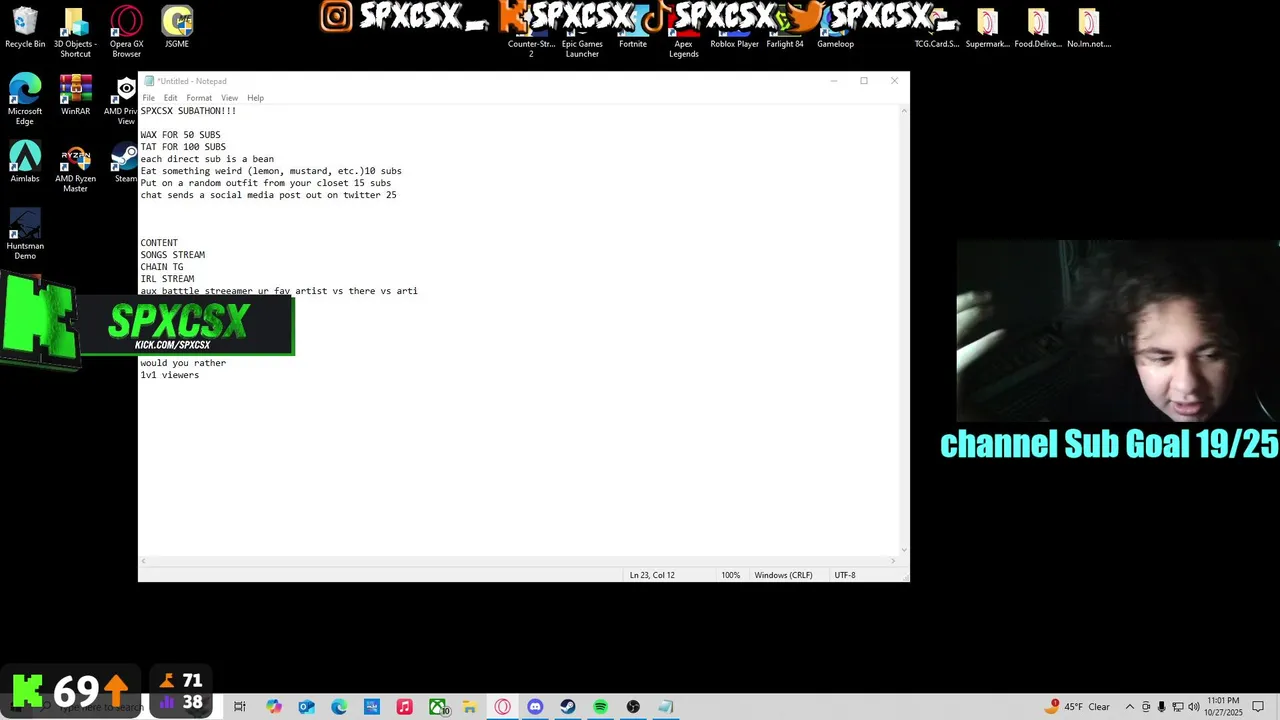The width and height of the screenshot is (1280, 720).
Task: Open Notepad's View menu
Action: (x=229, y=98)
